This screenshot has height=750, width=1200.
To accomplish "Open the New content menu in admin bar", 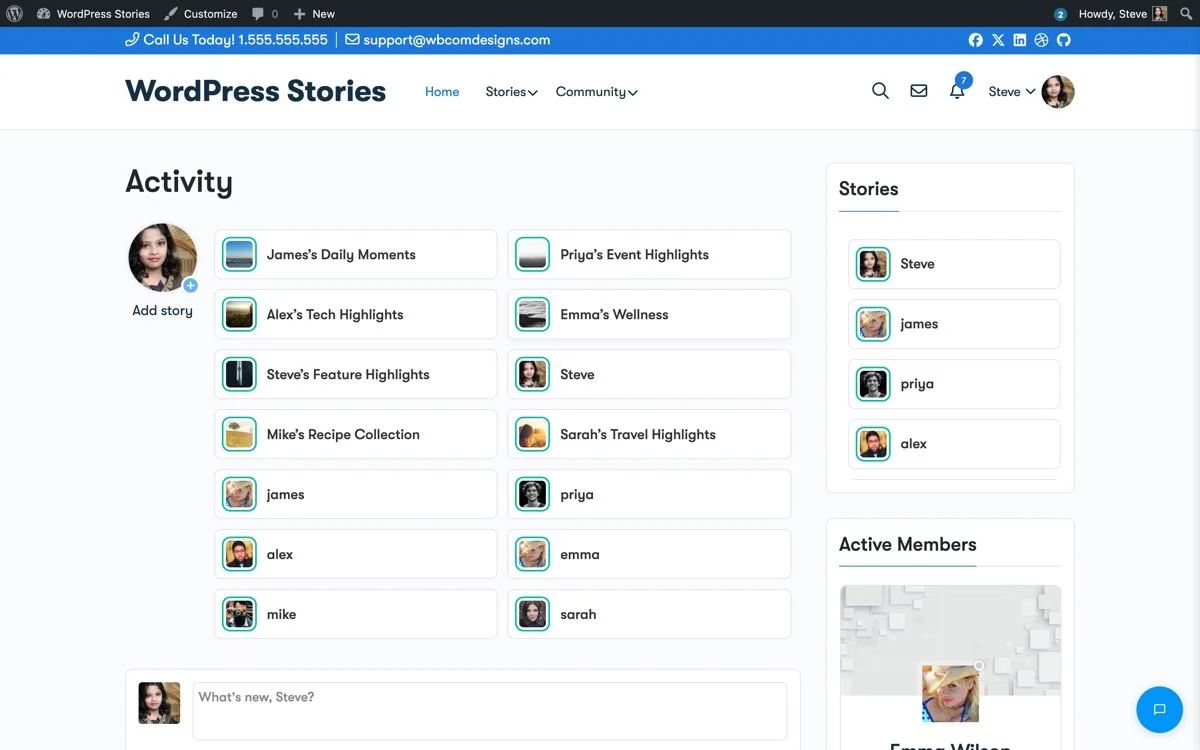I will coord(314,14).
